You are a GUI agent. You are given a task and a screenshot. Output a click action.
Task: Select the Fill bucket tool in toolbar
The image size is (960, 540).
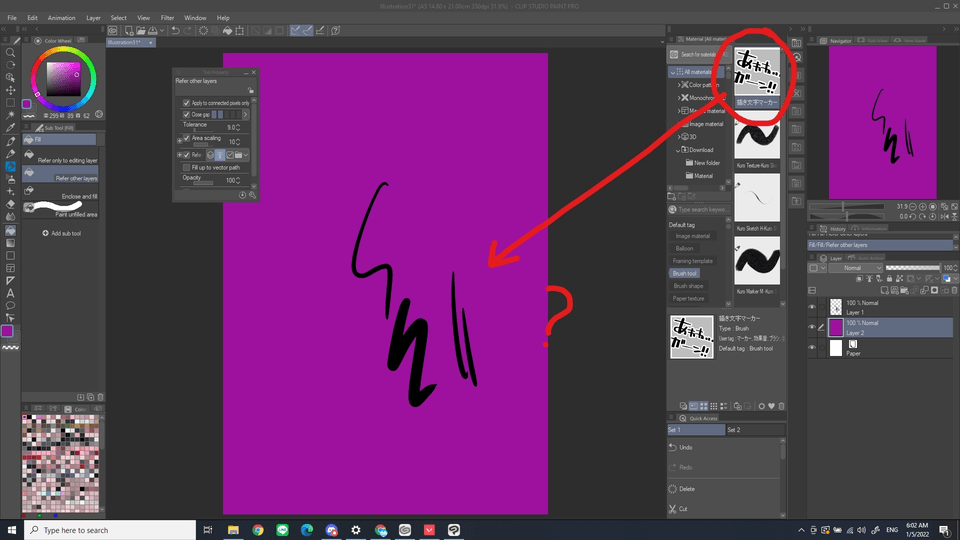click(10, 230)
